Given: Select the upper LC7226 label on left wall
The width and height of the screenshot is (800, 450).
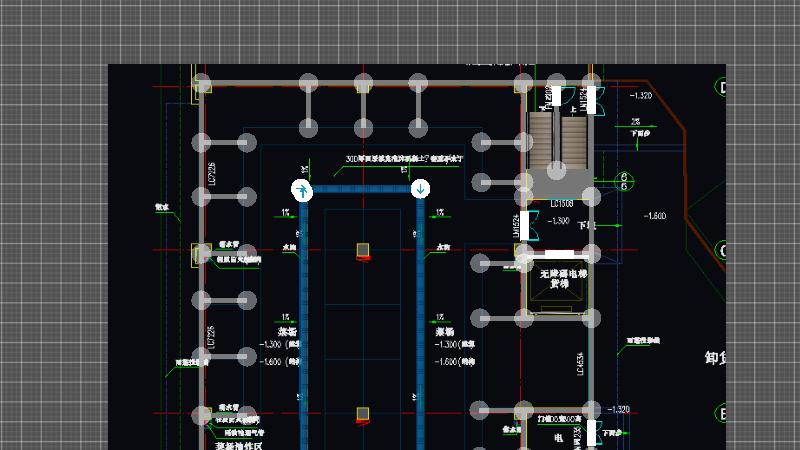Looking at the screenshot, I should [211, 177].
